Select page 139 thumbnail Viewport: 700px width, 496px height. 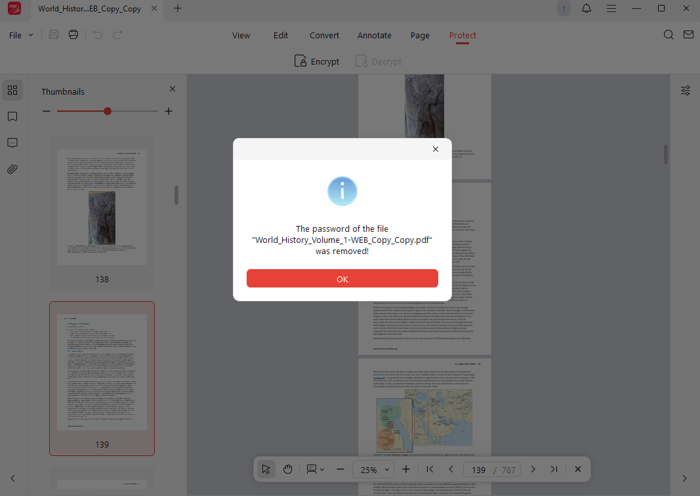(x=102, y=379)
